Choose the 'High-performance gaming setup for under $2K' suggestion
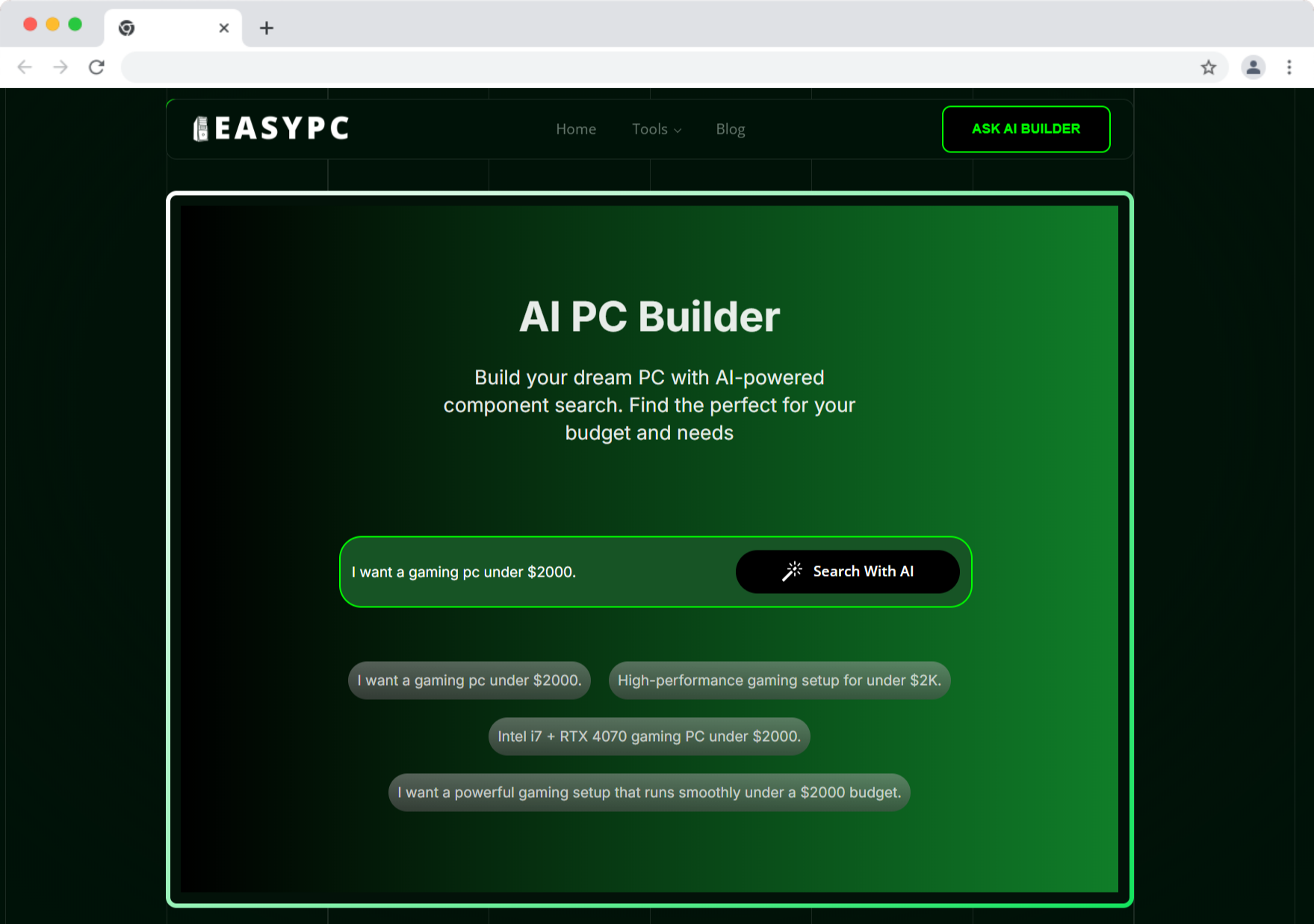Image resolution: width=1314 pixels, height=924 pixels. (x=779, y=680)
